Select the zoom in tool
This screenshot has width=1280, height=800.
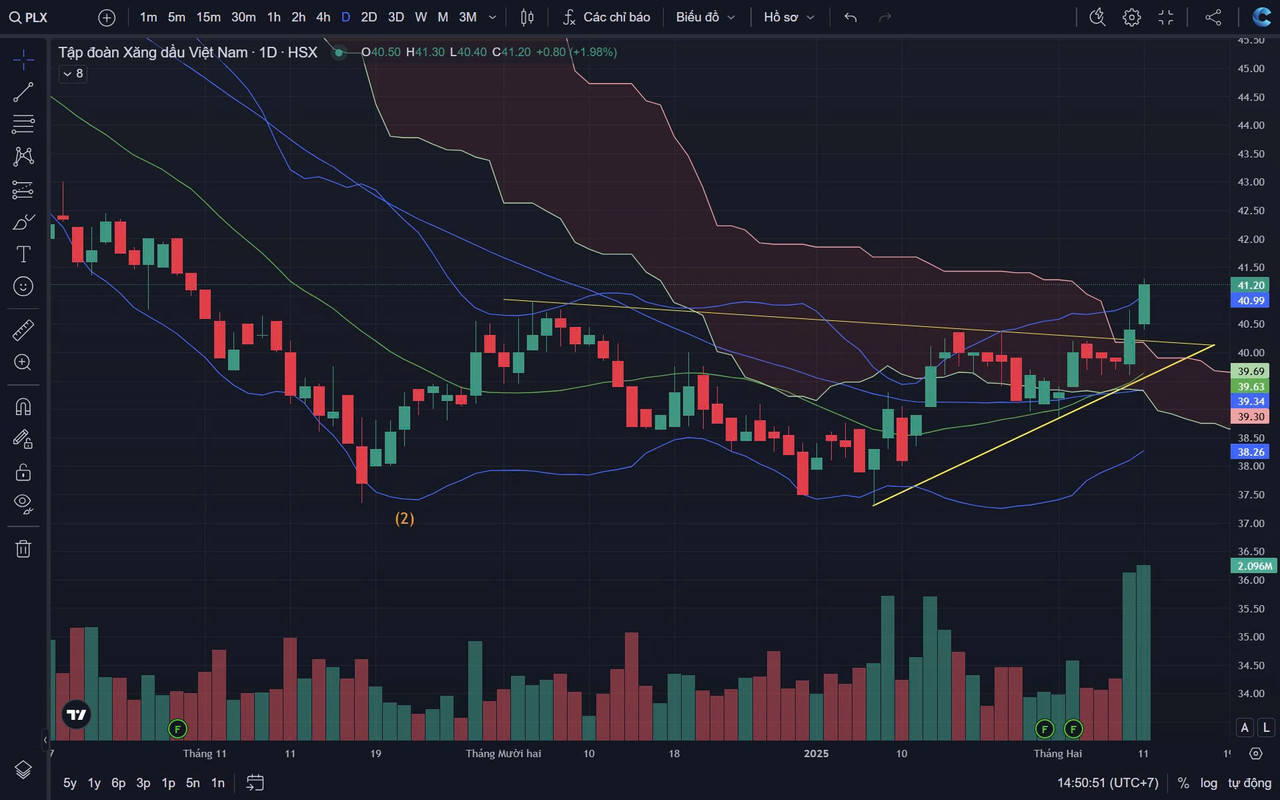[23, 362]
